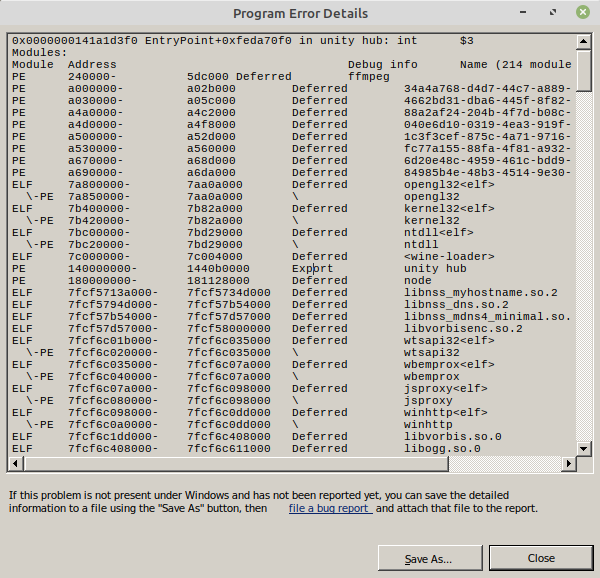The height and width of the screenshot is (578, 600).
Task: Click 'wbemprox<elf>' entry
Action: (449, 365)
